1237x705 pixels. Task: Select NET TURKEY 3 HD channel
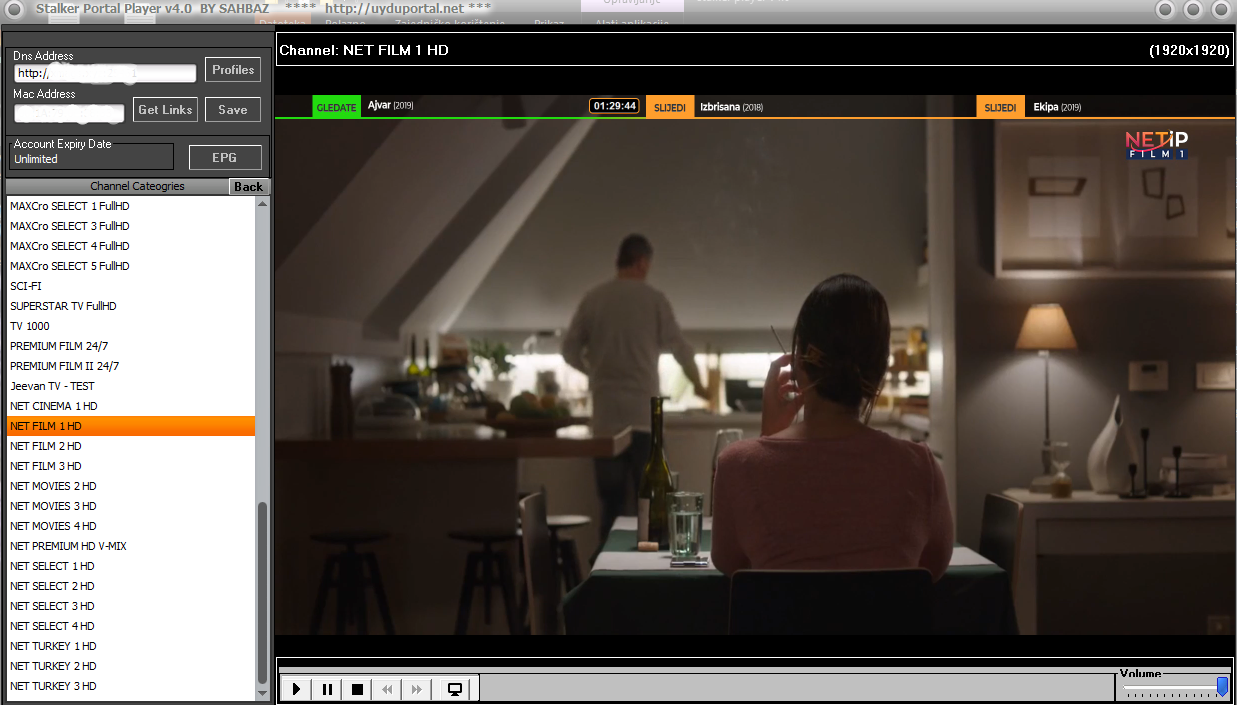131,686
